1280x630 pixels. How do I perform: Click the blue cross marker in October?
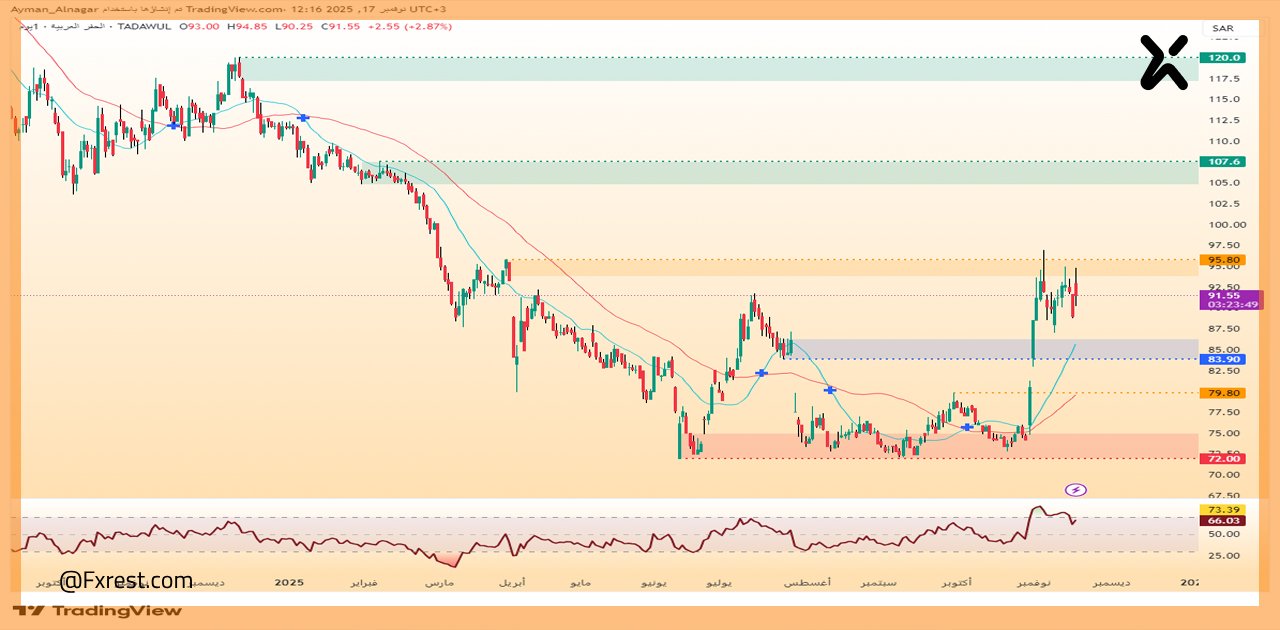pos(967,427)
